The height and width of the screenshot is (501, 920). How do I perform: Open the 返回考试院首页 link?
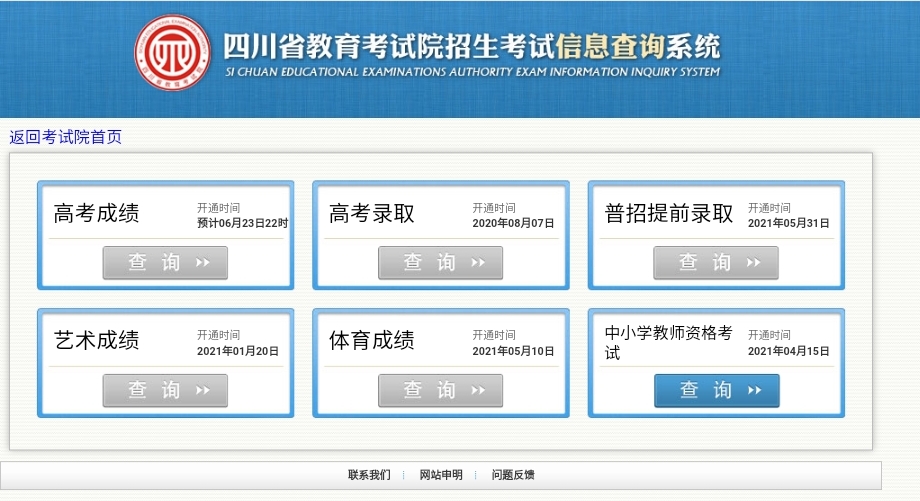65,137
